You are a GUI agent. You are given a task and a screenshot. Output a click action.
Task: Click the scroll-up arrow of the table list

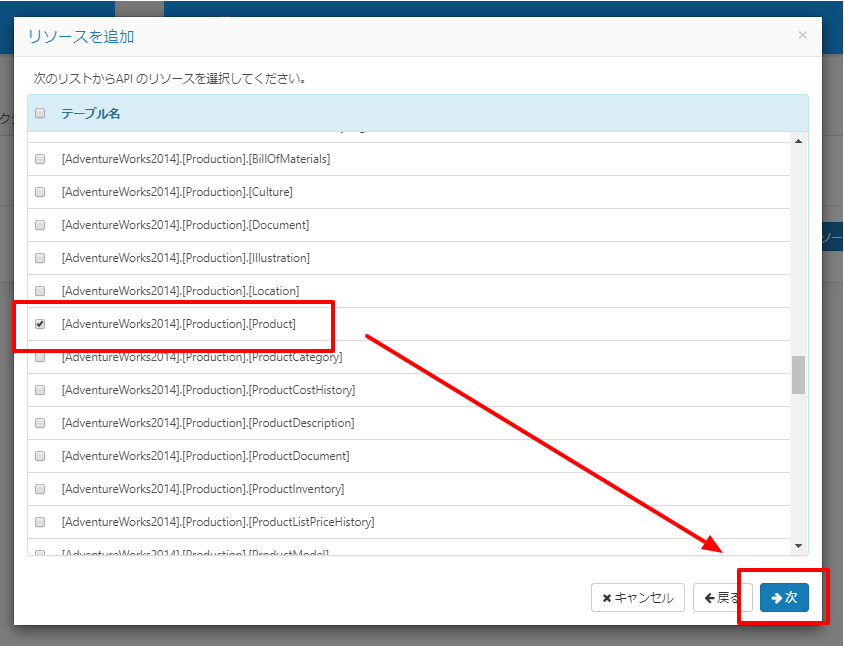tap(798, 141)
